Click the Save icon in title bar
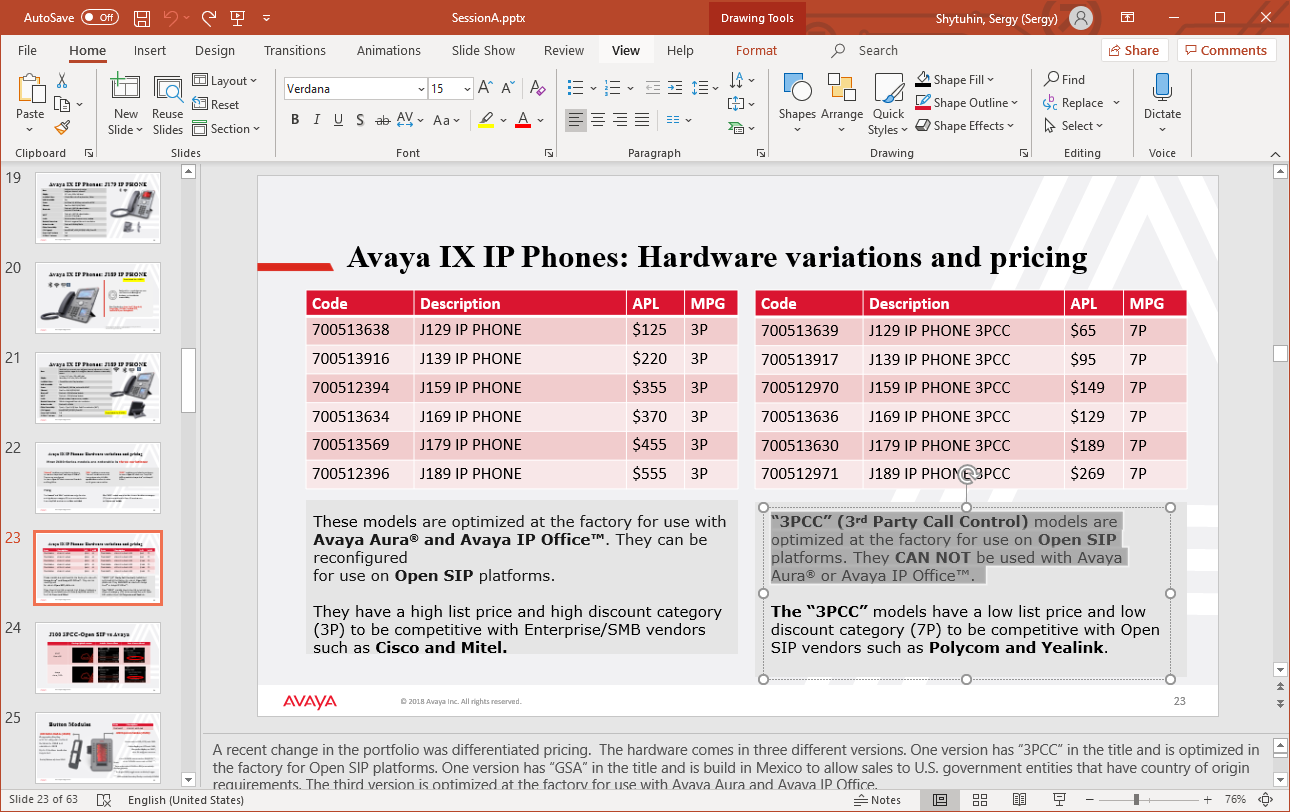The height and width of the screenshot is (812, 1290). pyautogui.click(x=142, y=18)
